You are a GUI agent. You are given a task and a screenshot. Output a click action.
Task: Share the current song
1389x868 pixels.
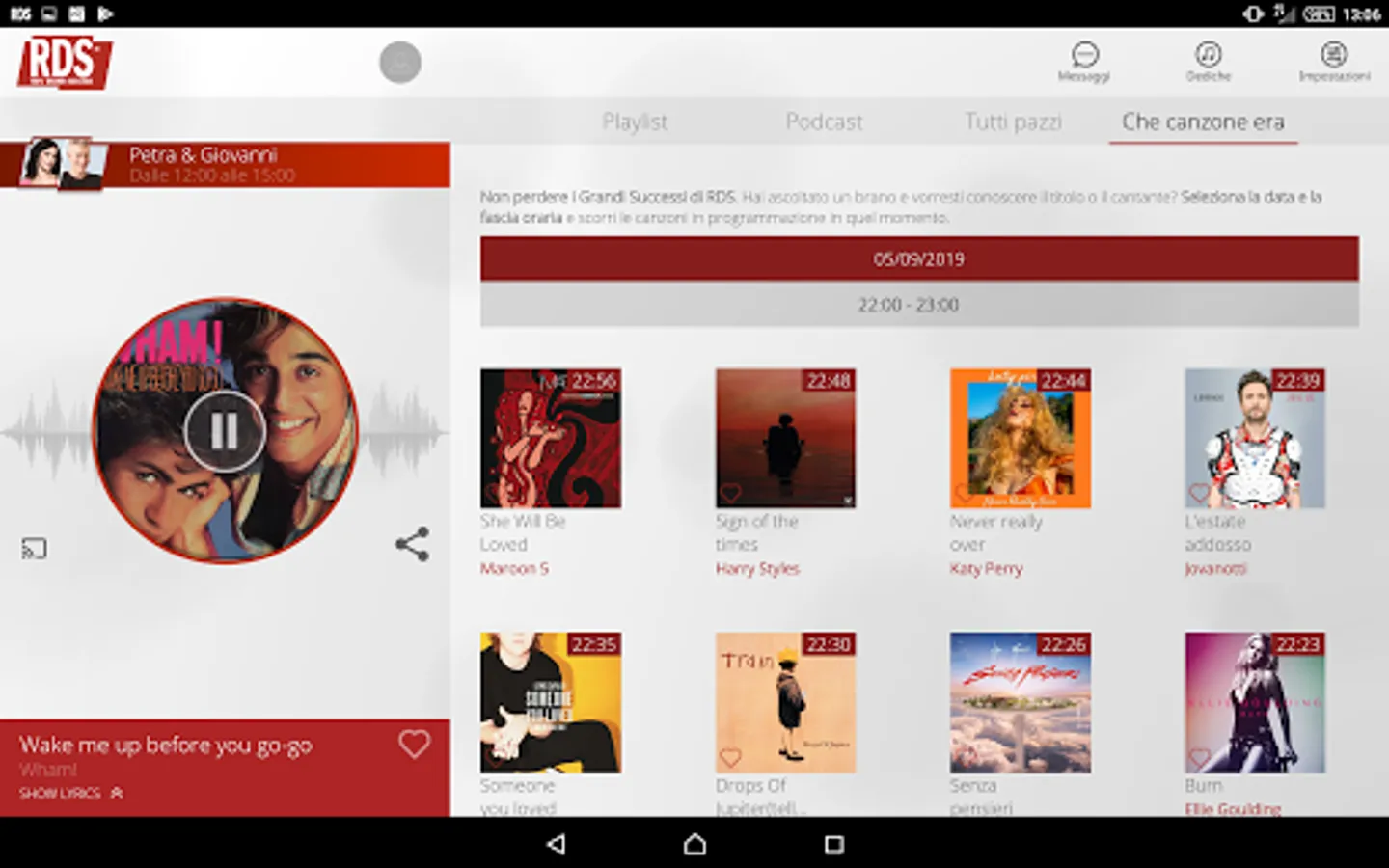(412, 544)
